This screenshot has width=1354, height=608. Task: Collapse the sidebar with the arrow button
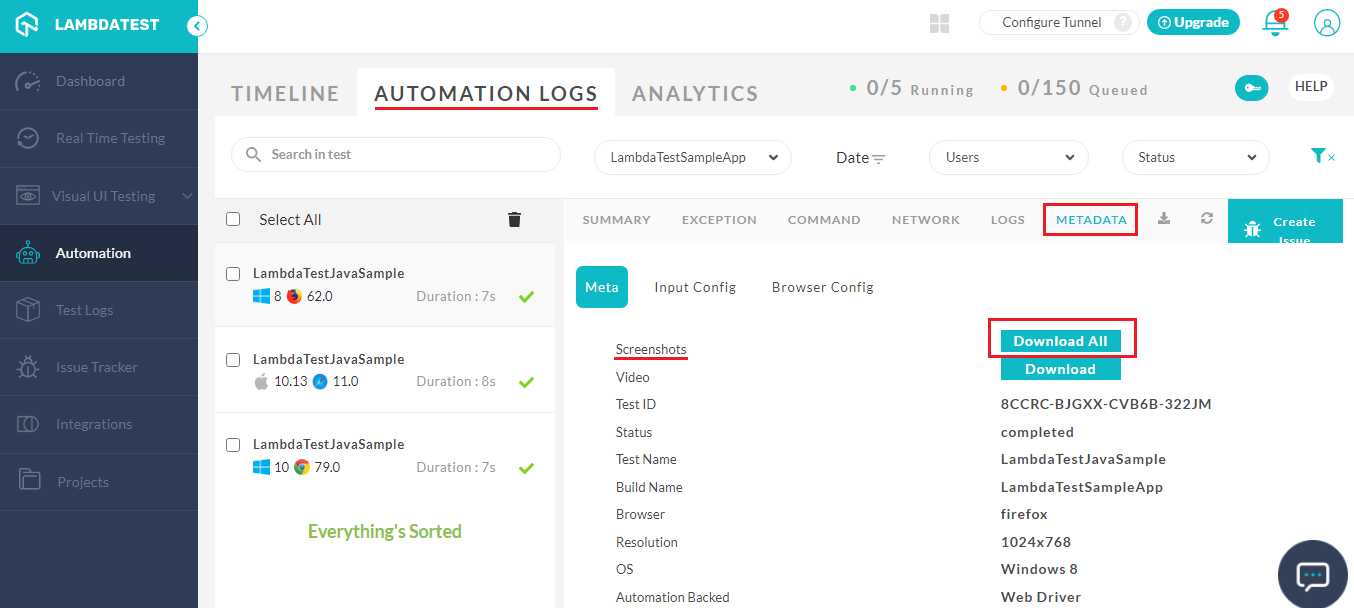[x=197, y=26]
